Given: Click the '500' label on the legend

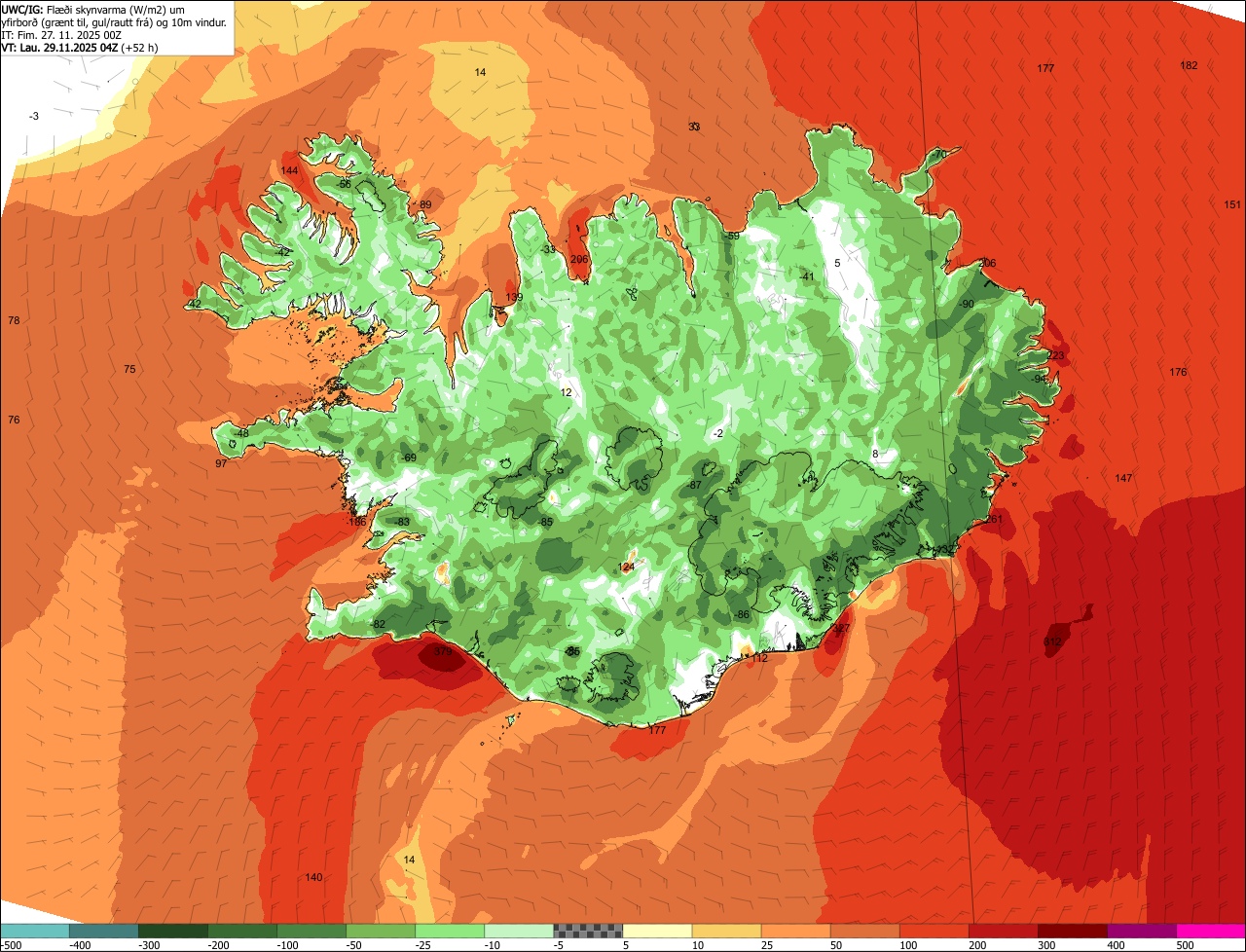Looking at the screenshot, I should [x=1184, y=944].
